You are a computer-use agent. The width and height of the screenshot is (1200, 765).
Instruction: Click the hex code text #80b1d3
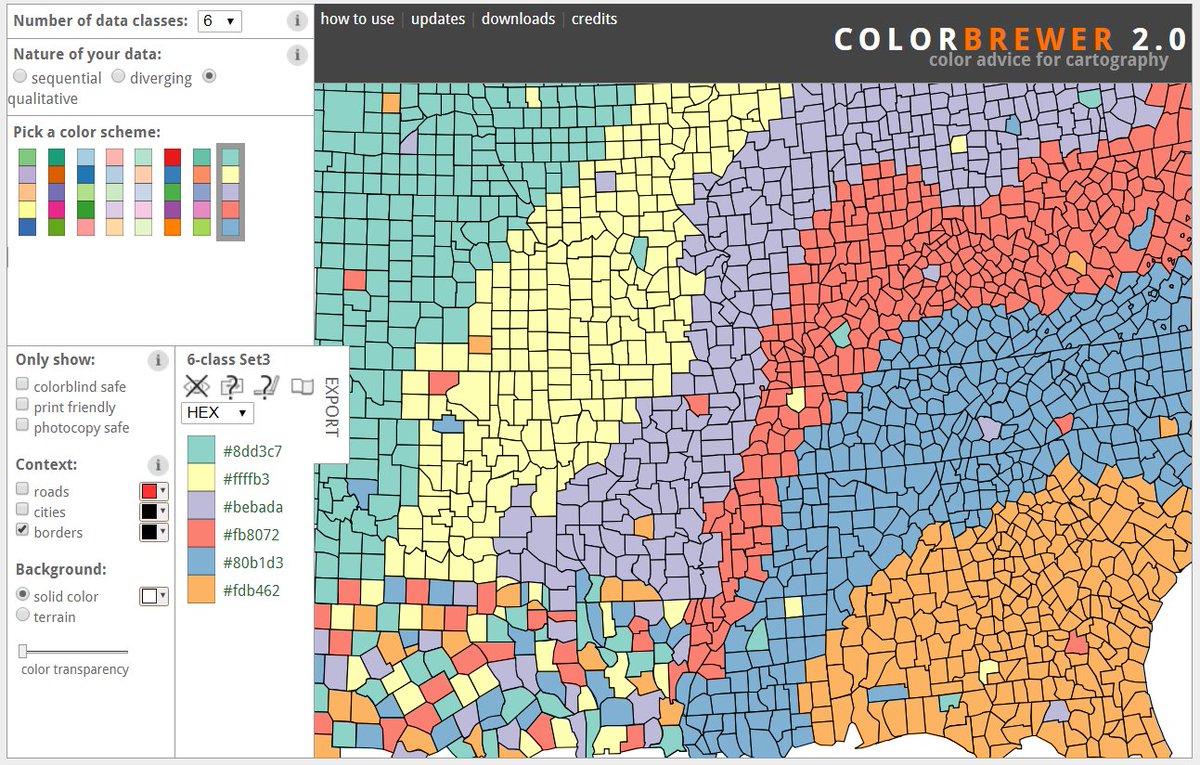coord(252,563)
